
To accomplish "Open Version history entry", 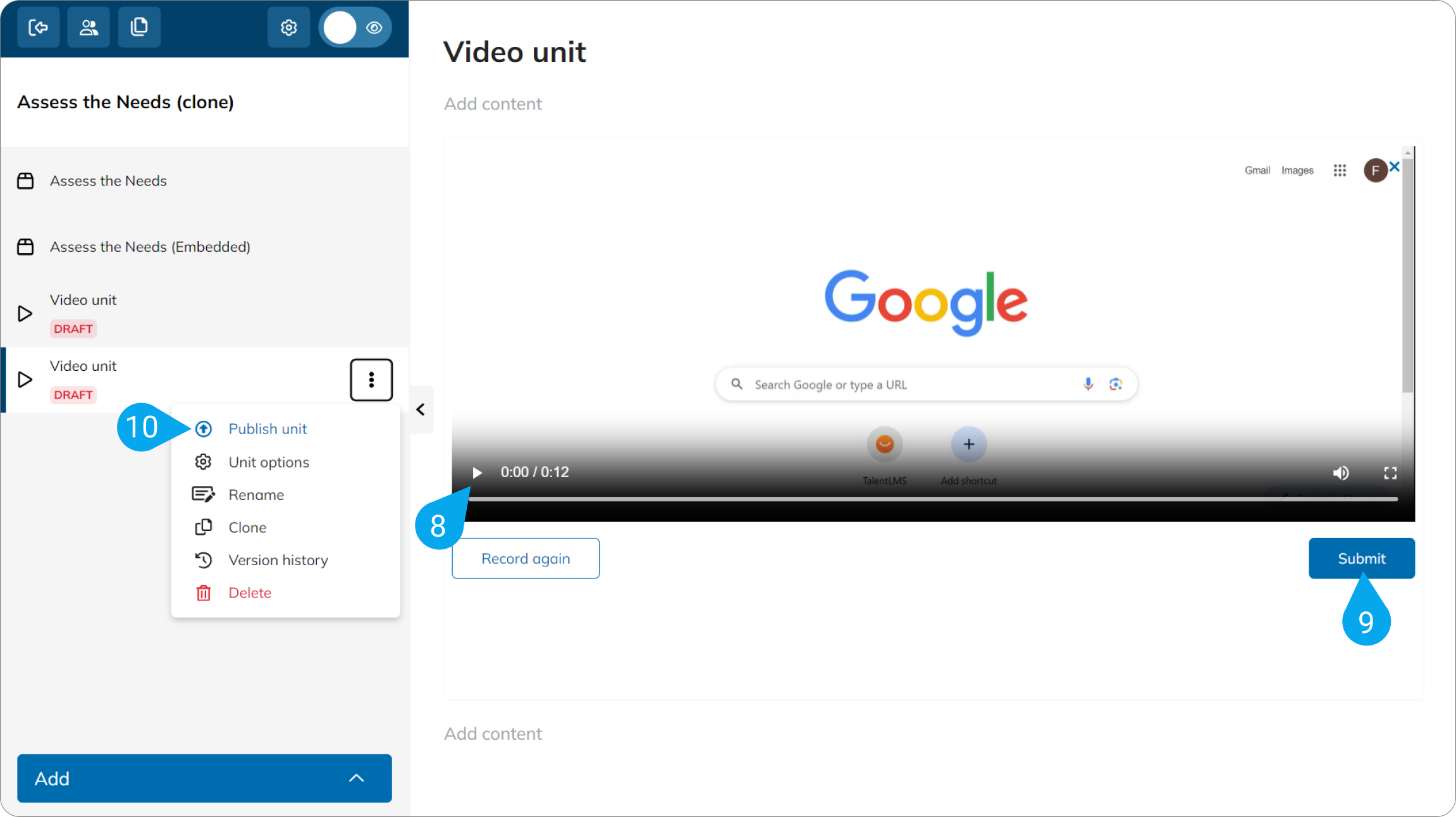I will coord(278,560).
